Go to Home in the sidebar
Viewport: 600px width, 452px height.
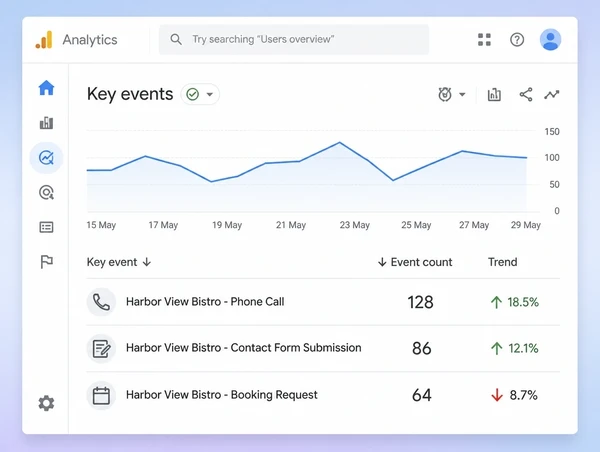point(46,88)
